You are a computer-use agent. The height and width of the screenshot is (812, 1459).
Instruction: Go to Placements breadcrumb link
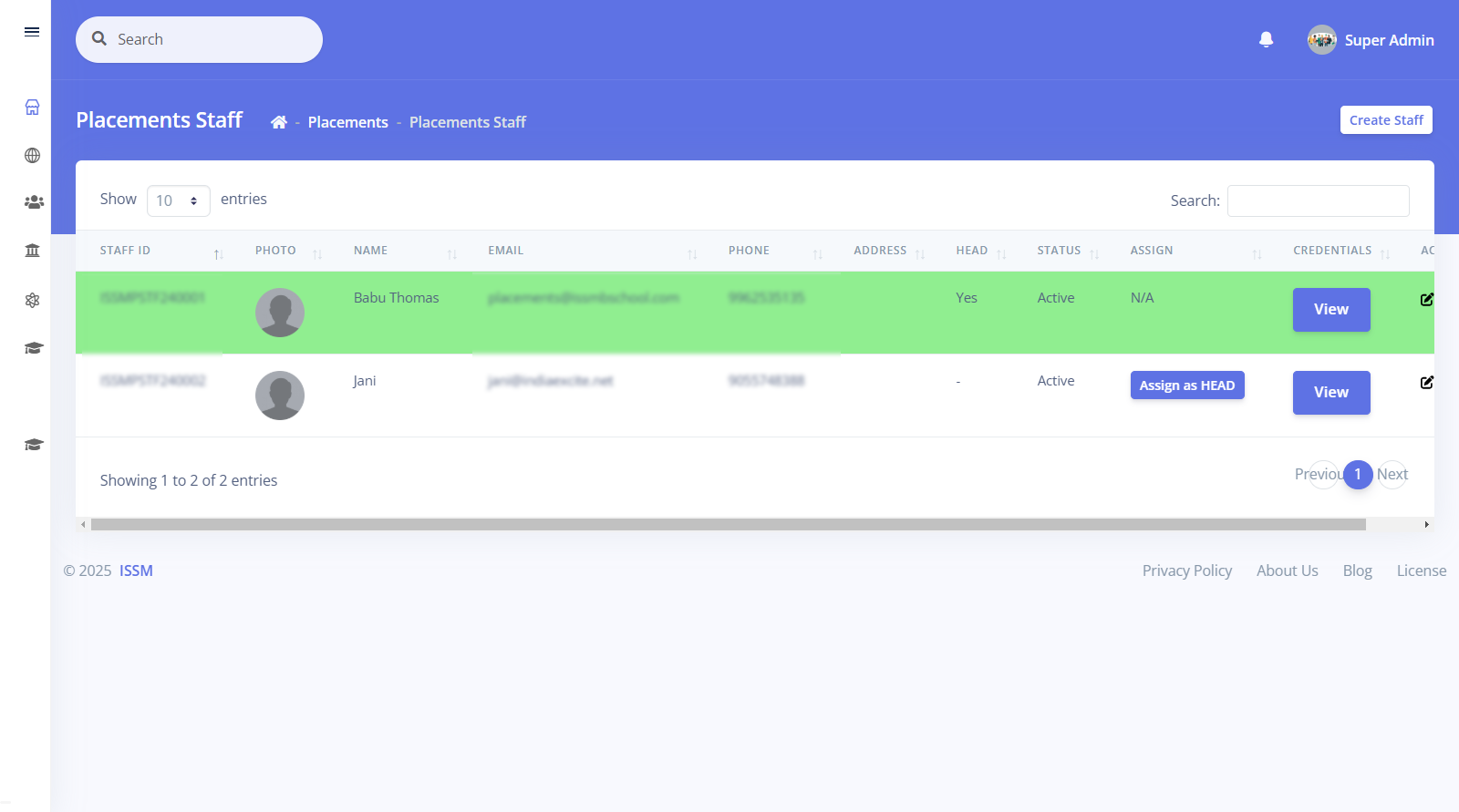tap(347, 122)
